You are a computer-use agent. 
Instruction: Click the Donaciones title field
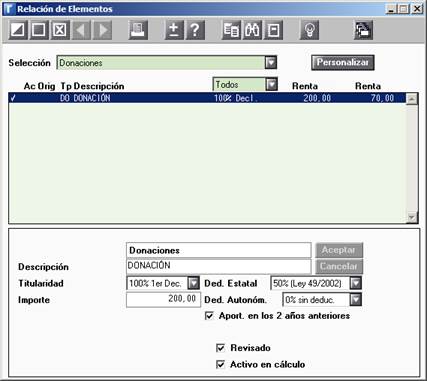coord(219,250)
